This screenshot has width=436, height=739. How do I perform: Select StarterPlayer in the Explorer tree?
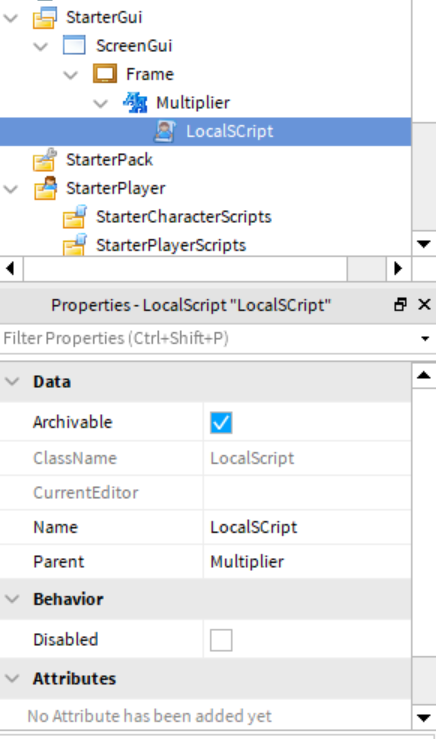pos(115,189)
